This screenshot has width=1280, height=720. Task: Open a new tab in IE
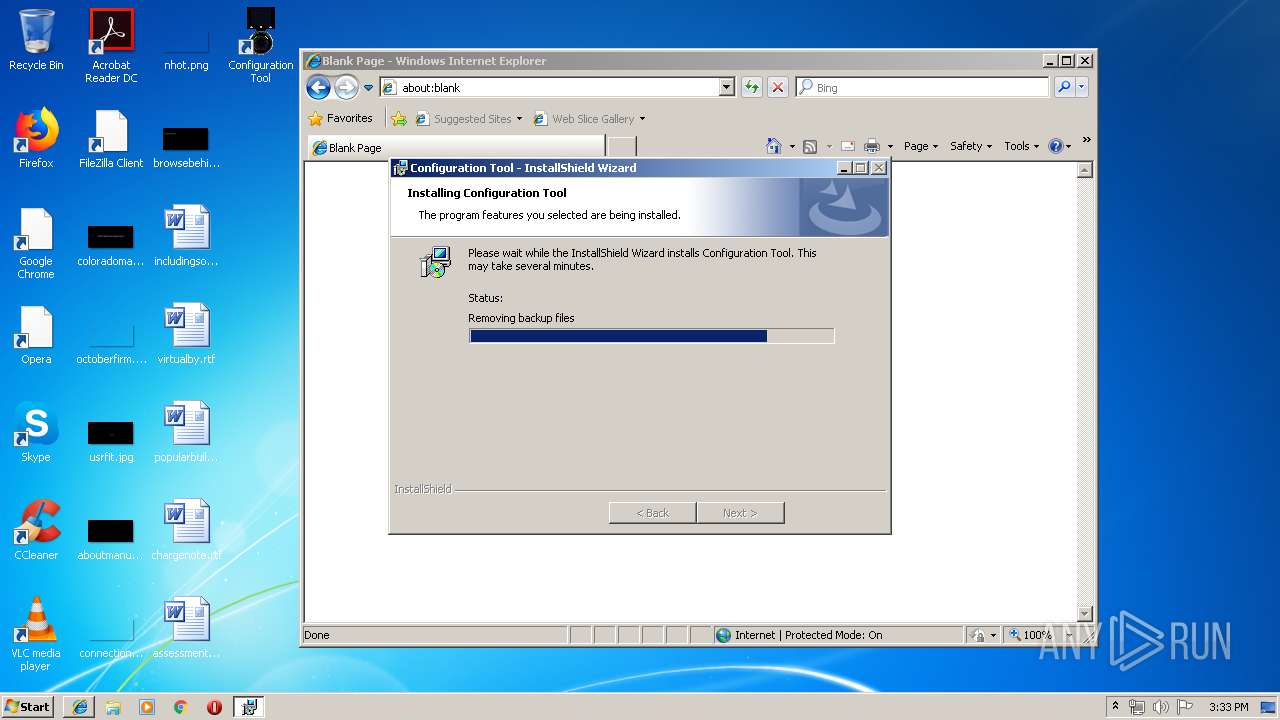tap(621, 147)
